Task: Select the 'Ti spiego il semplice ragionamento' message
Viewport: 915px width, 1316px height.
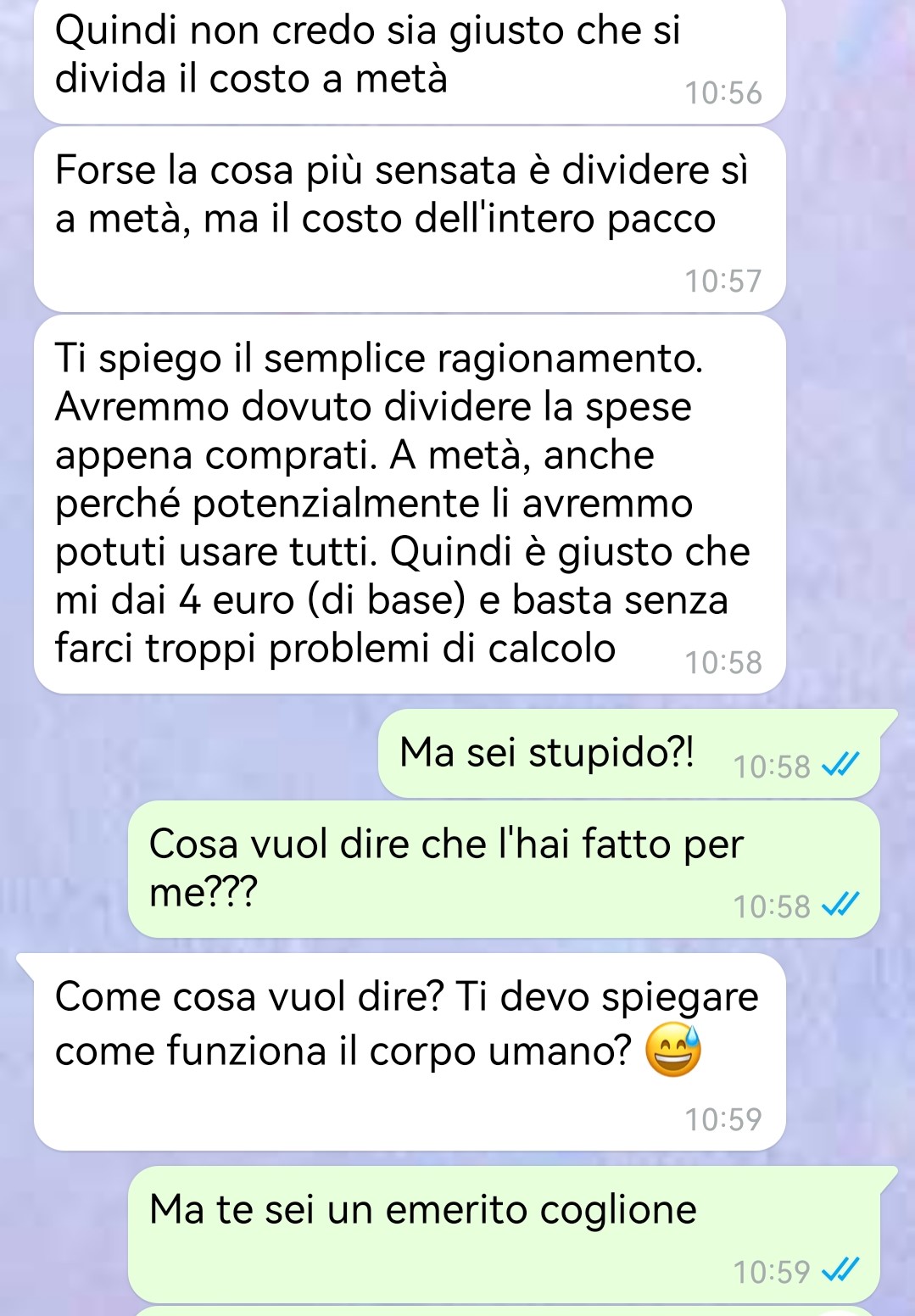Action: (410, 504)
